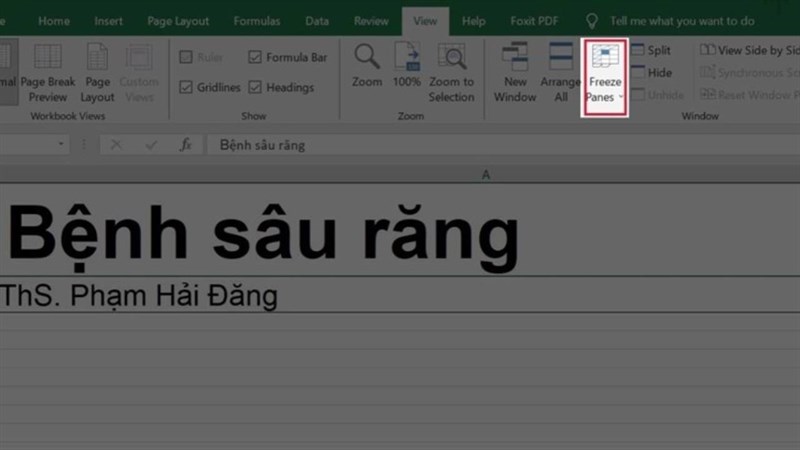800x450 pixels.
Task: Hide the current window
Action: click(x=652, y=72)
